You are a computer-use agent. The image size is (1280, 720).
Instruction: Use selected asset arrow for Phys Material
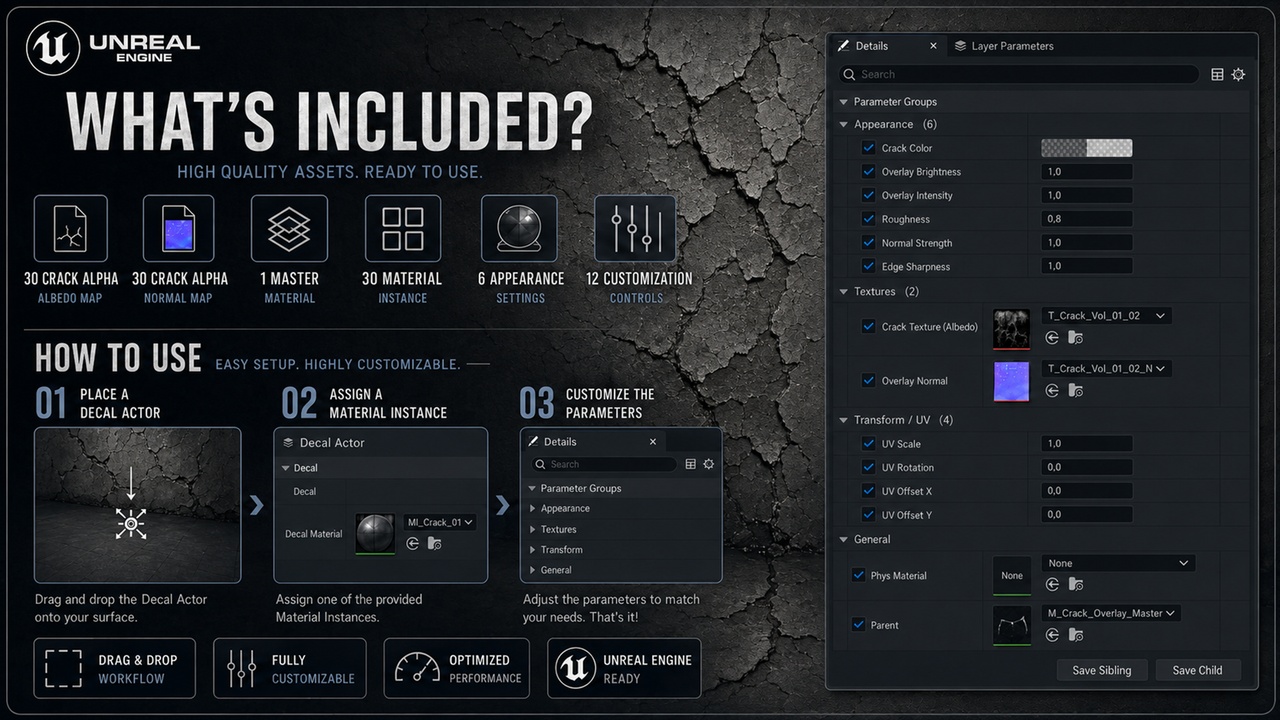click(1052, 585)
